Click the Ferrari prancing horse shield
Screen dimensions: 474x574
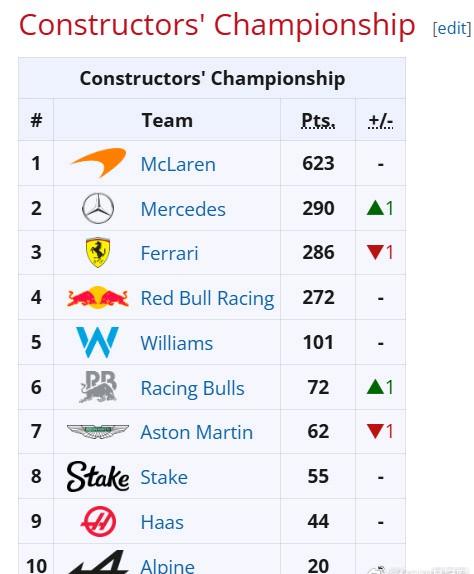pyautogui.click(x=98, y=253)
